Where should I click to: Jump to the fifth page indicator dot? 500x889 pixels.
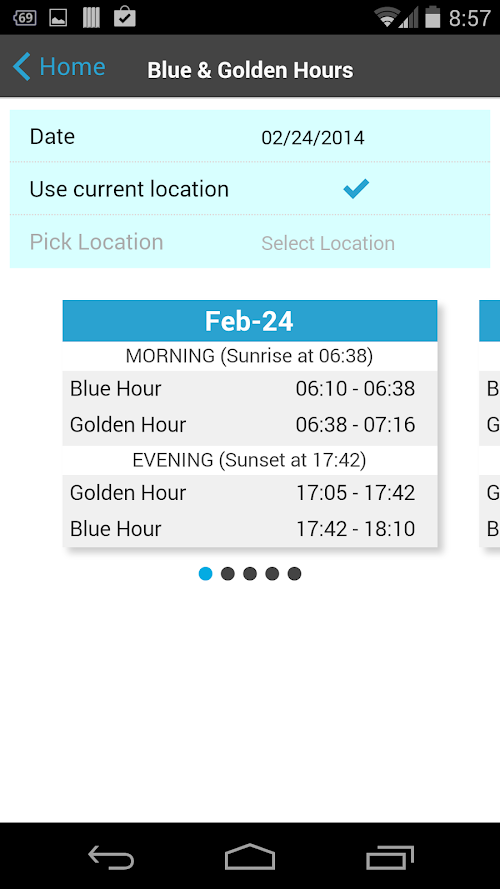click(x=294, y=574)
